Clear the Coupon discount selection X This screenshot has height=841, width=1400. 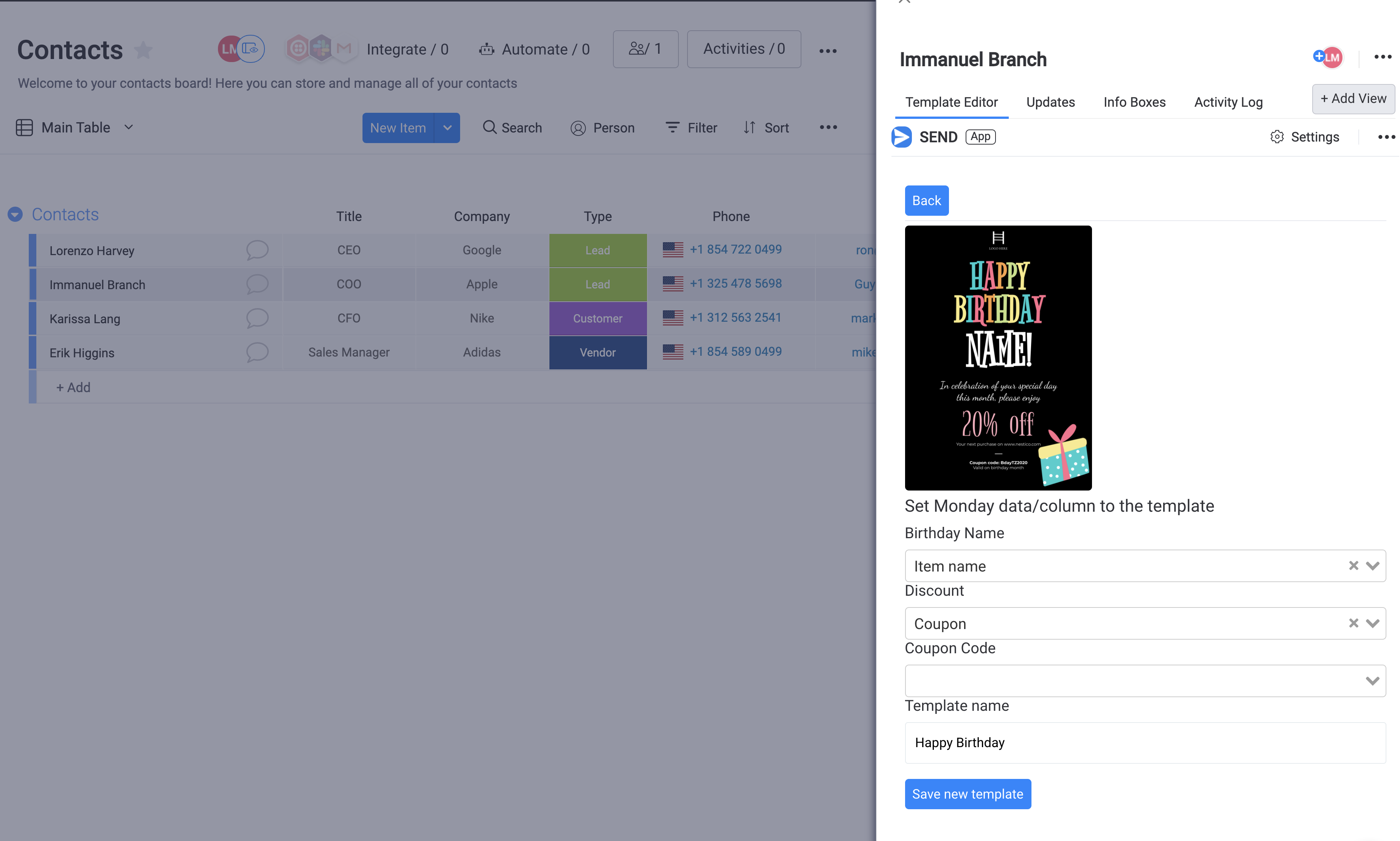1353,623
